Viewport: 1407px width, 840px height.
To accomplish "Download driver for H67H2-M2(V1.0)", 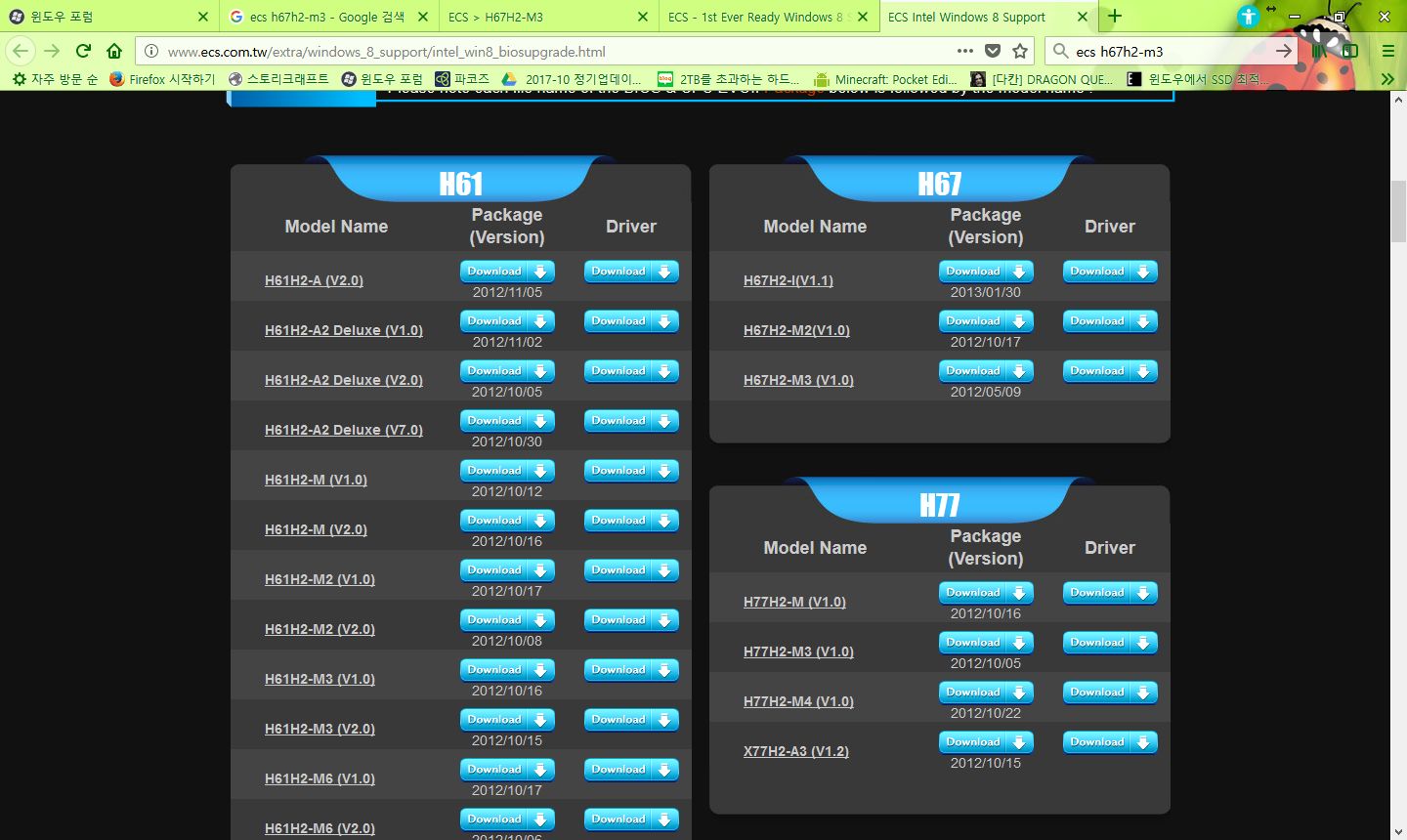I will pos(1110,321).
